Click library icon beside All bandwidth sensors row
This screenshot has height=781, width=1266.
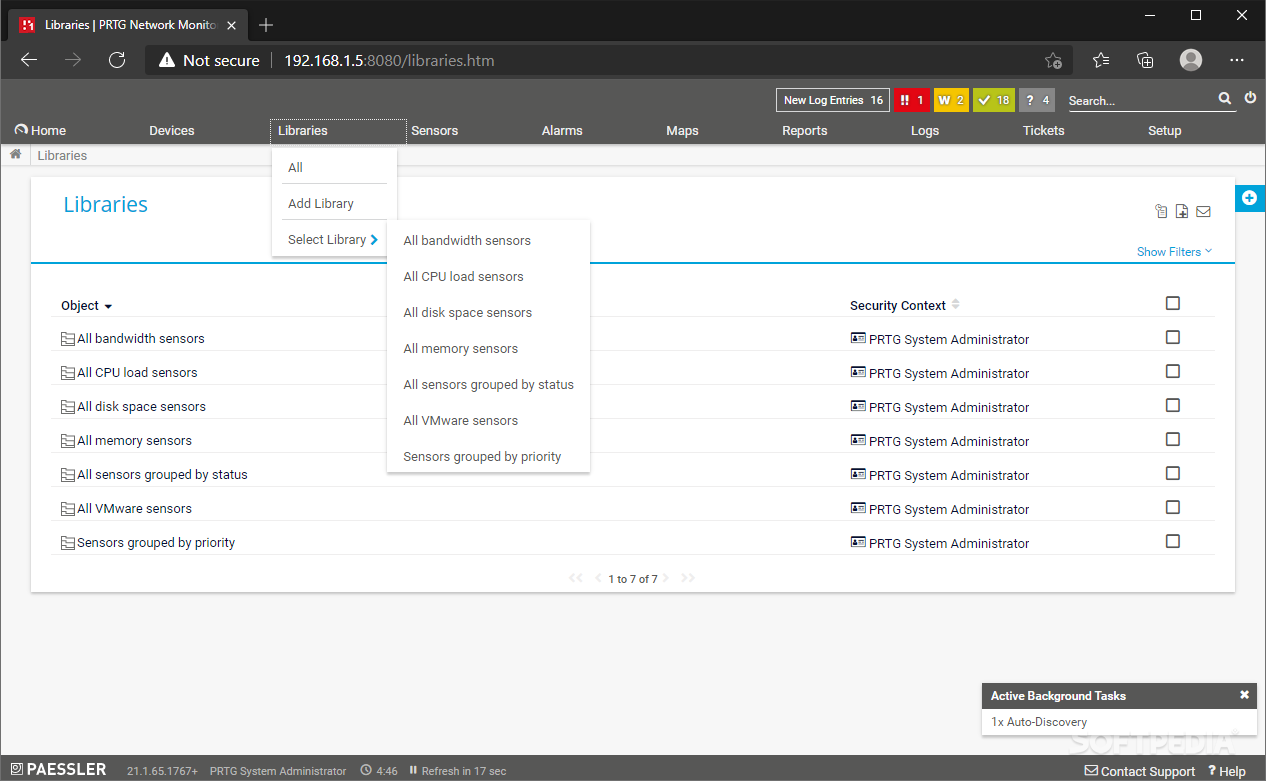[x=68, y=339]
